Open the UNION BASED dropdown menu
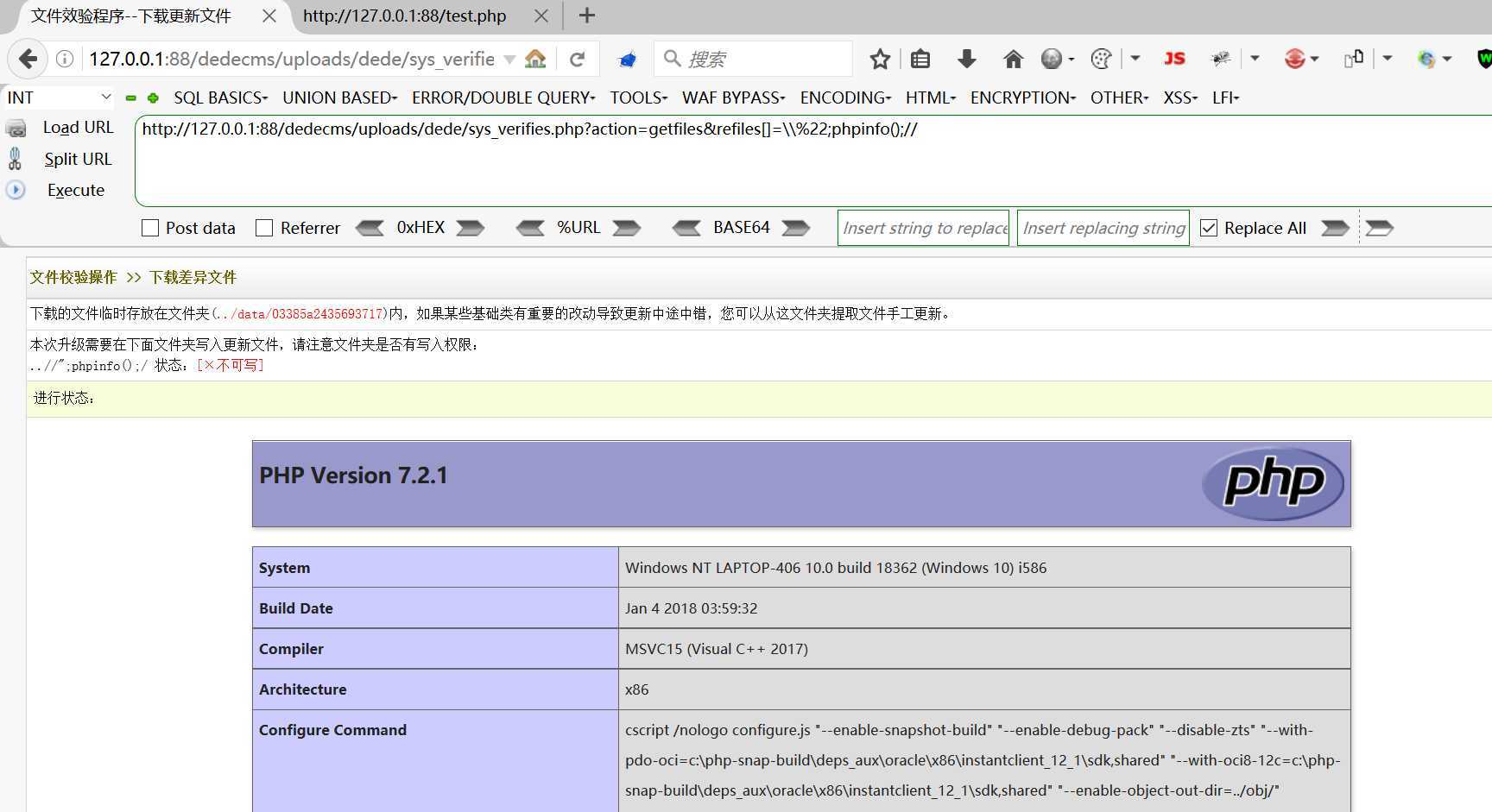The image size is (1492, 812). [340, 98]
